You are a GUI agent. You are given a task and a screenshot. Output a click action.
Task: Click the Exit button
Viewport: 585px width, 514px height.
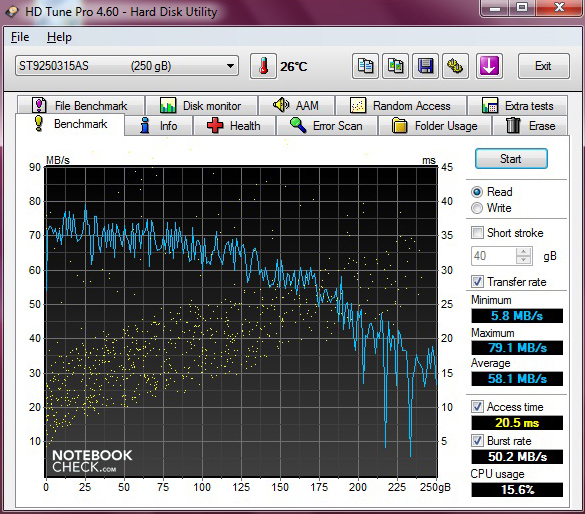click(x=543, y=66)
